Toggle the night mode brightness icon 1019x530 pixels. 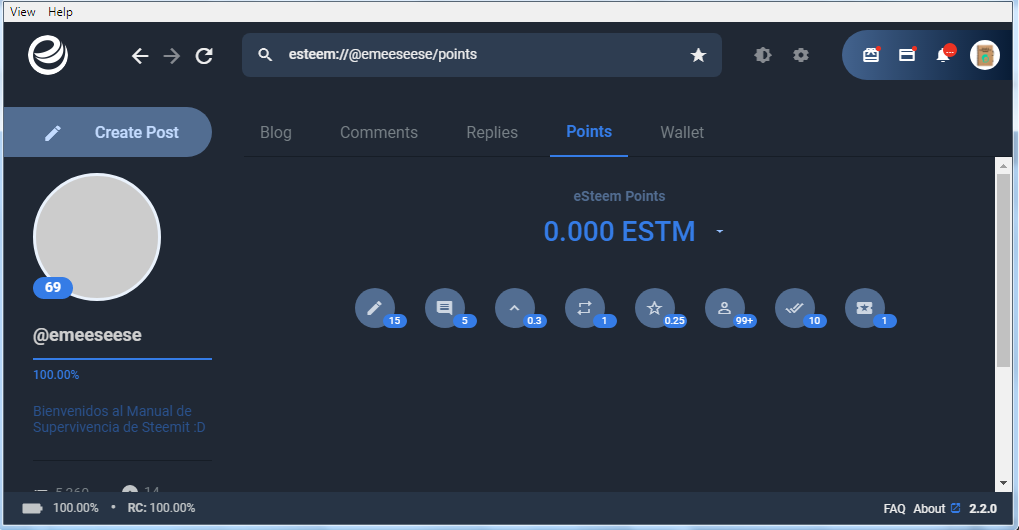[x=763, y=55]
